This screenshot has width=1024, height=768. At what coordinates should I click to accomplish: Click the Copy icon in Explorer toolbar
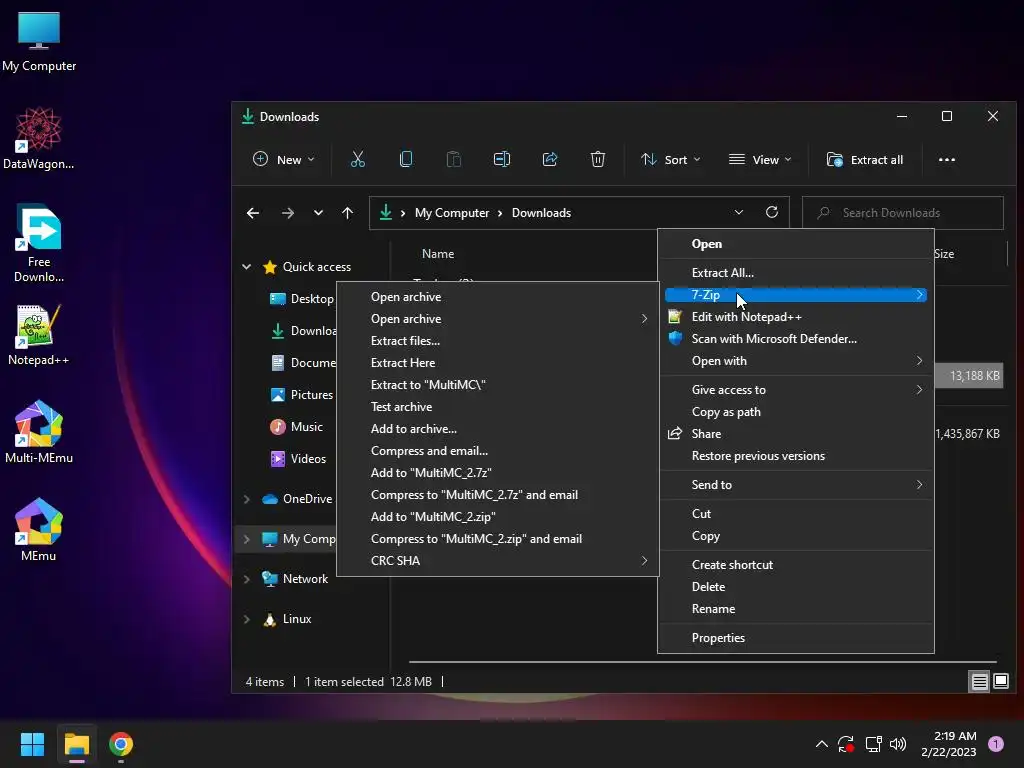click(406, 159)
